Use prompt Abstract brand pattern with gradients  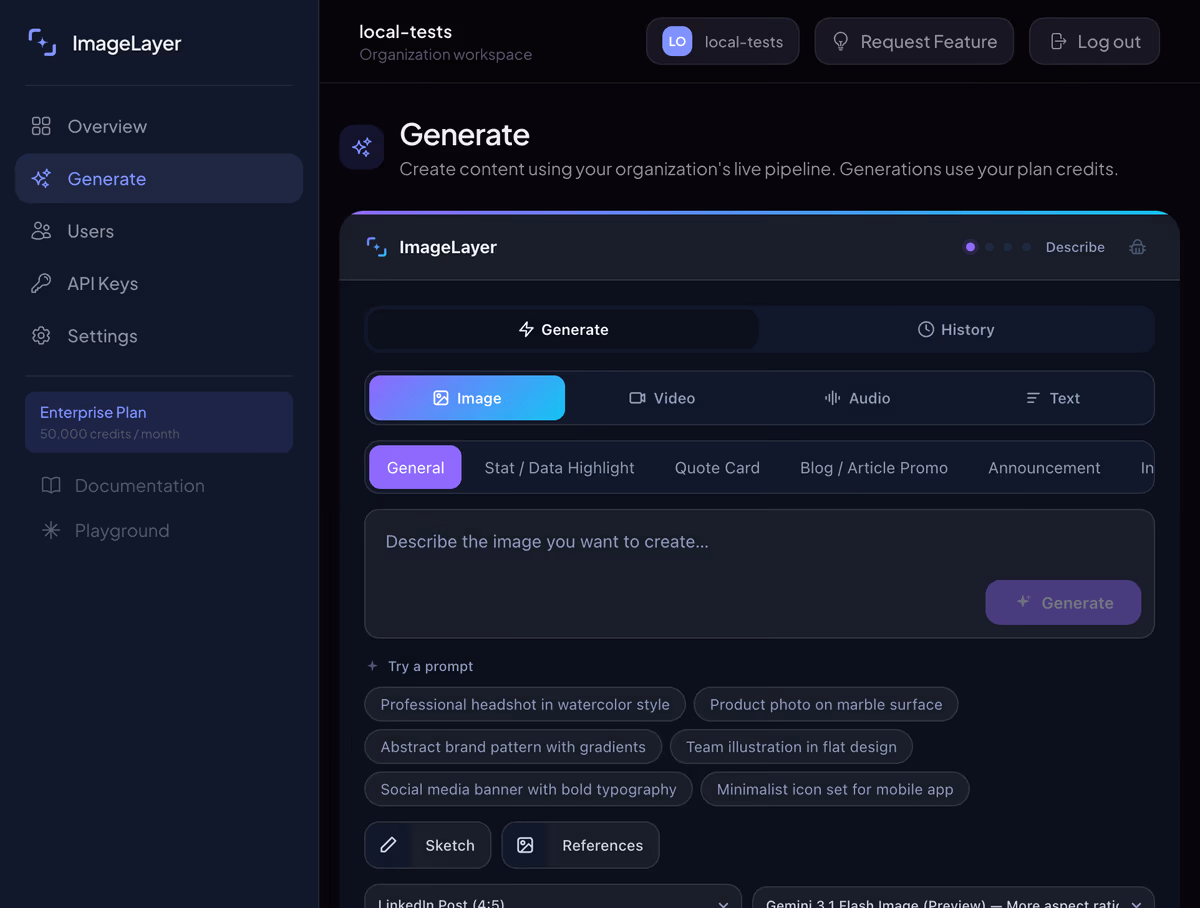[x=513, y=747]
